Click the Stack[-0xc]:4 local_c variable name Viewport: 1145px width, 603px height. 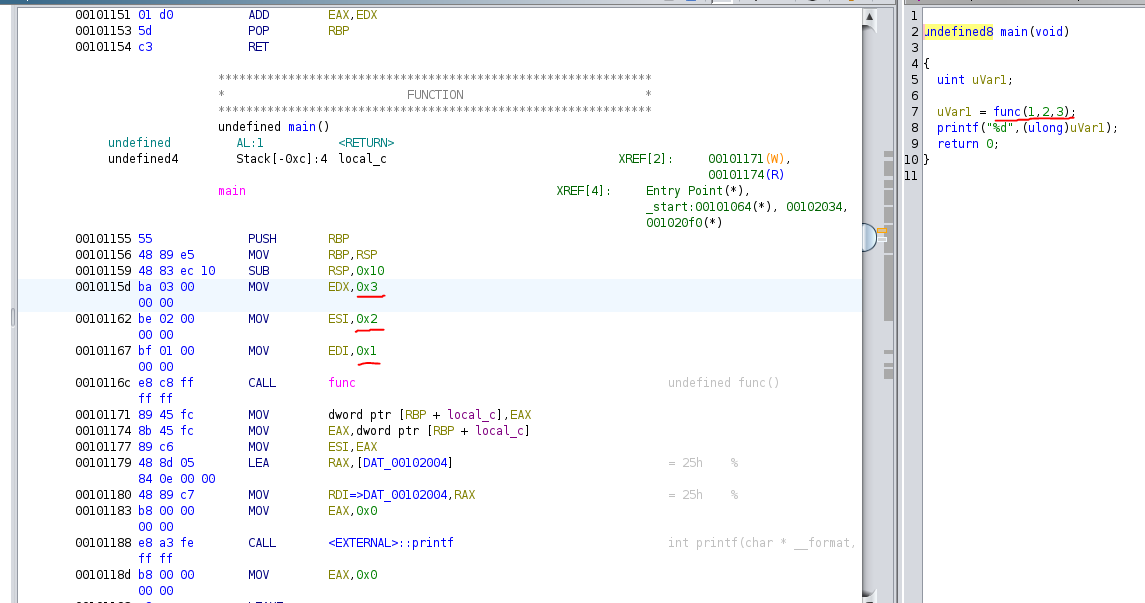[362, 159]
